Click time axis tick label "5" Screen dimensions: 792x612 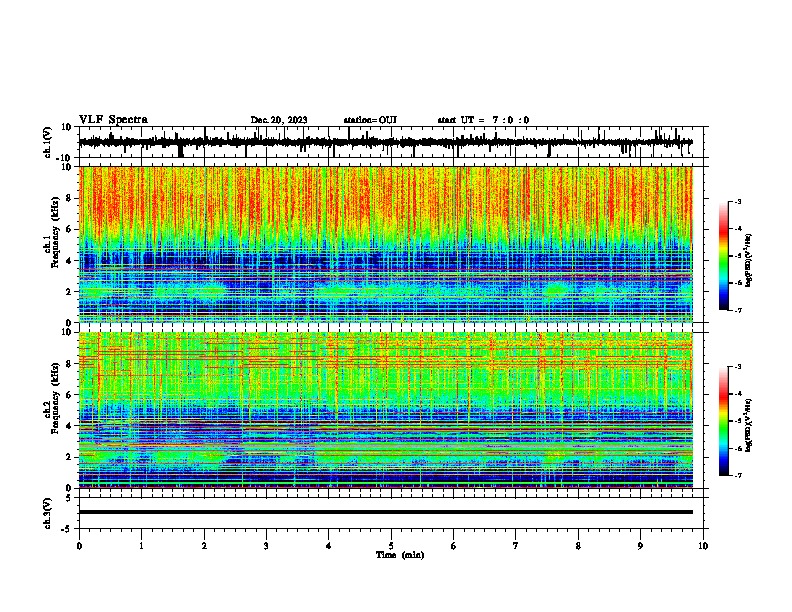click(x=391, y=546)
